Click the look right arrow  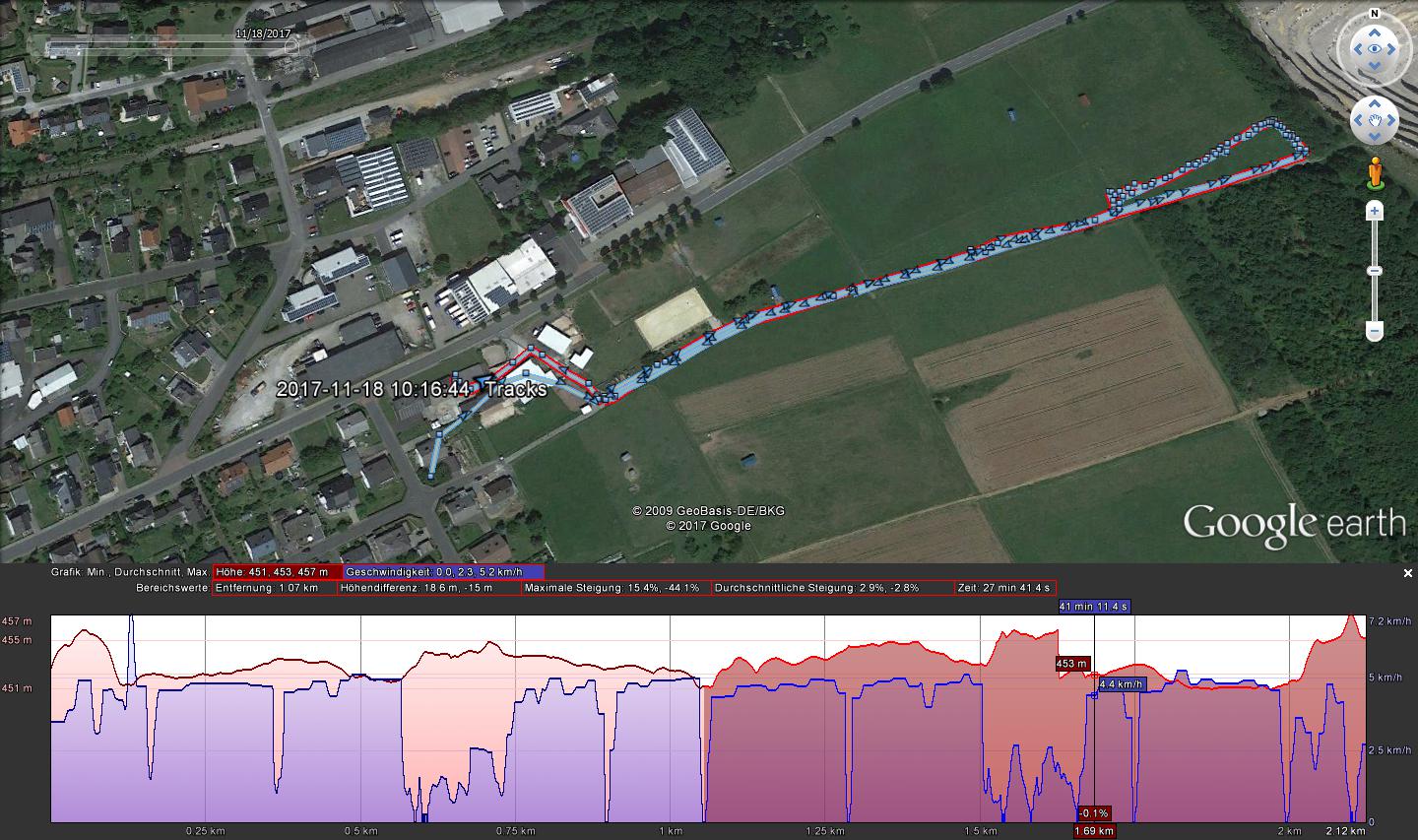point(1393,49)
